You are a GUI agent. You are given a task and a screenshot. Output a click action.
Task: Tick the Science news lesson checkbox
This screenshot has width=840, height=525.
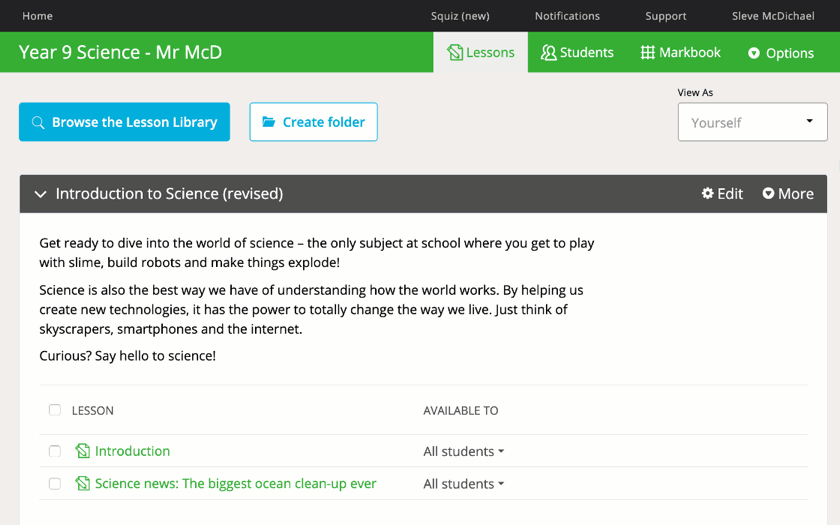coord(55,484)
